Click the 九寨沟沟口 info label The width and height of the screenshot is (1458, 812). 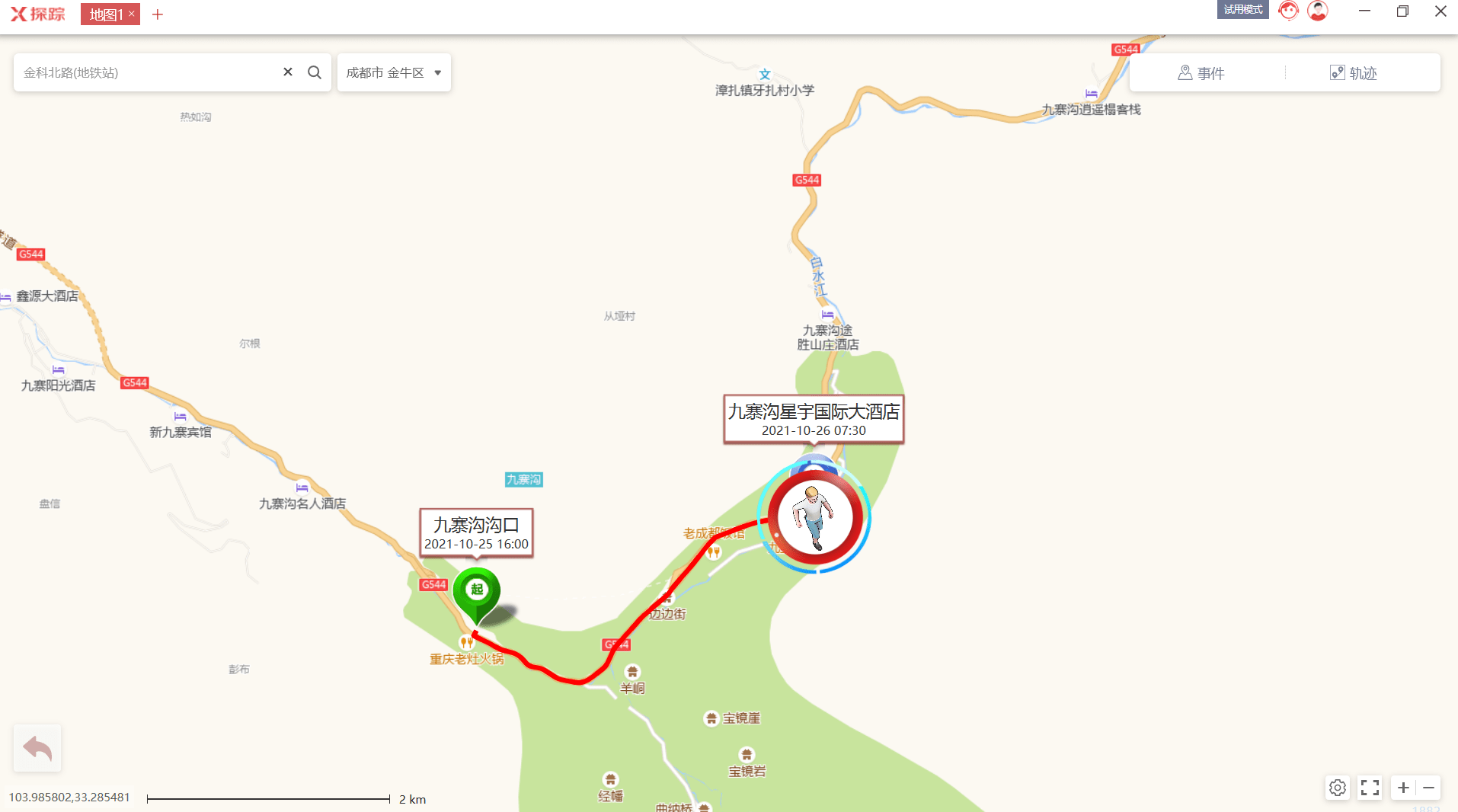click(x=477, y=533)
